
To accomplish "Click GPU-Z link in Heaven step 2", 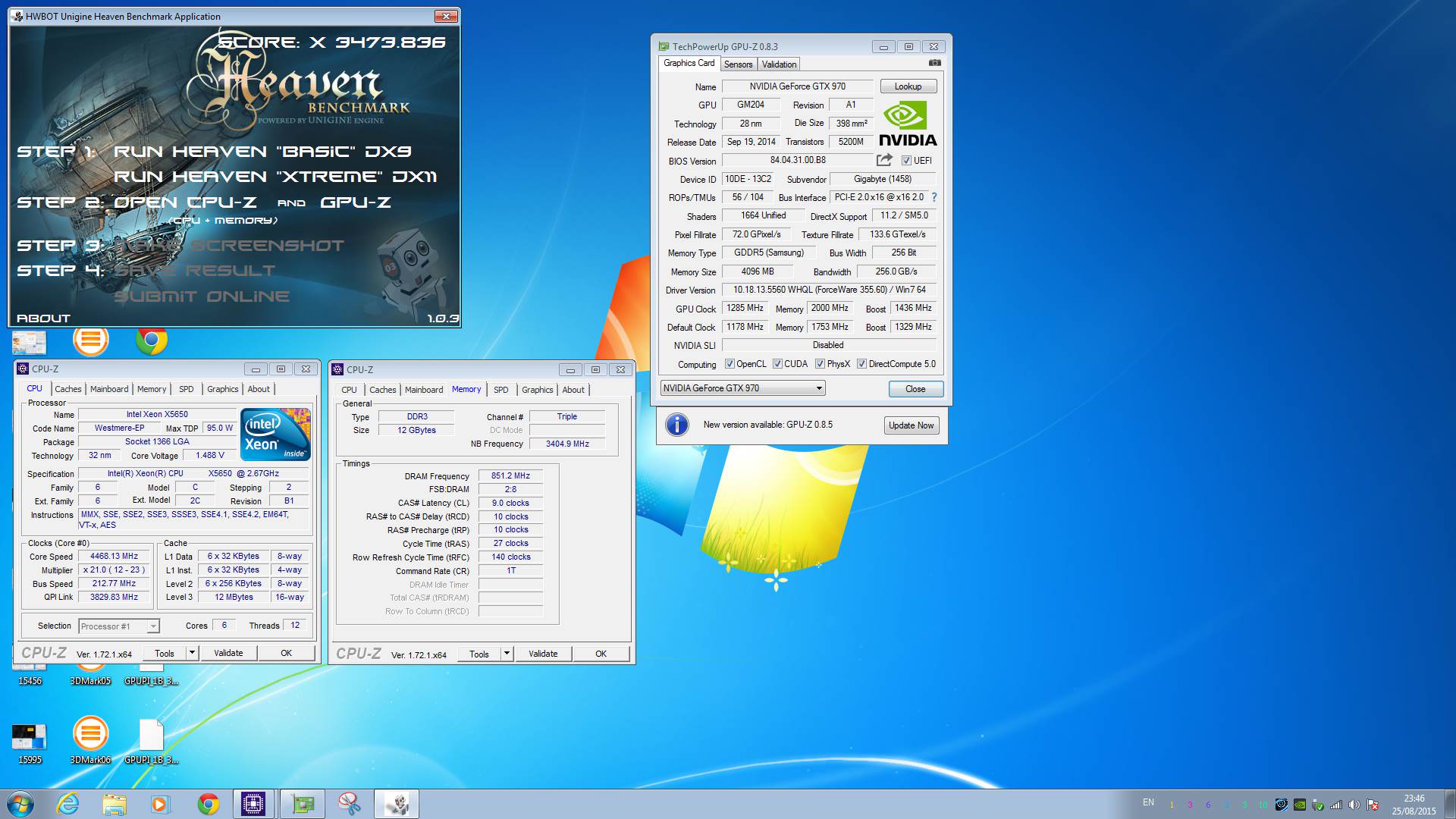I will pos(356,202).
